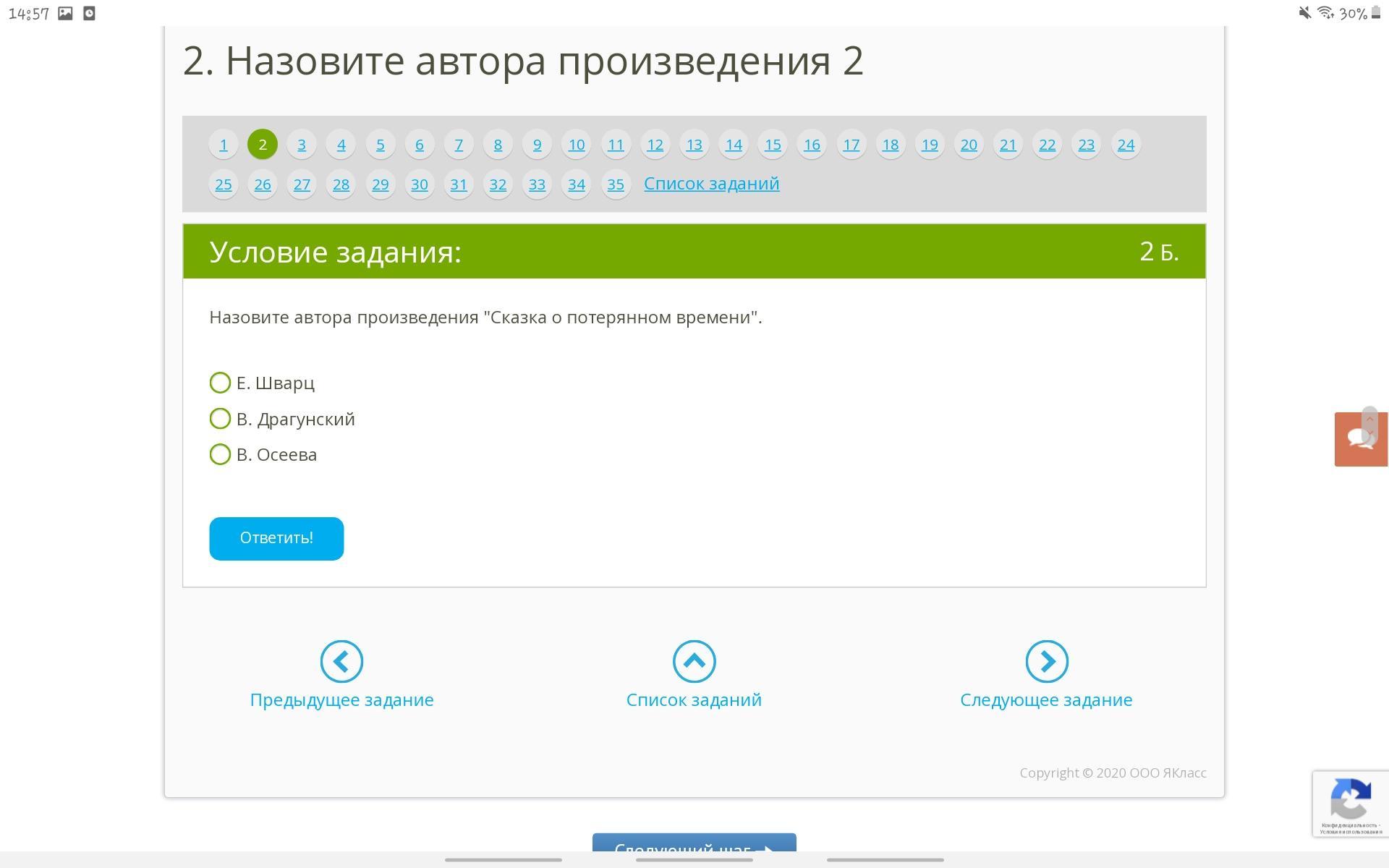The width and height of the screenshot is (1389, 868).
Task: Click the reCAPTCHA badge icon
Action: 1350,799
